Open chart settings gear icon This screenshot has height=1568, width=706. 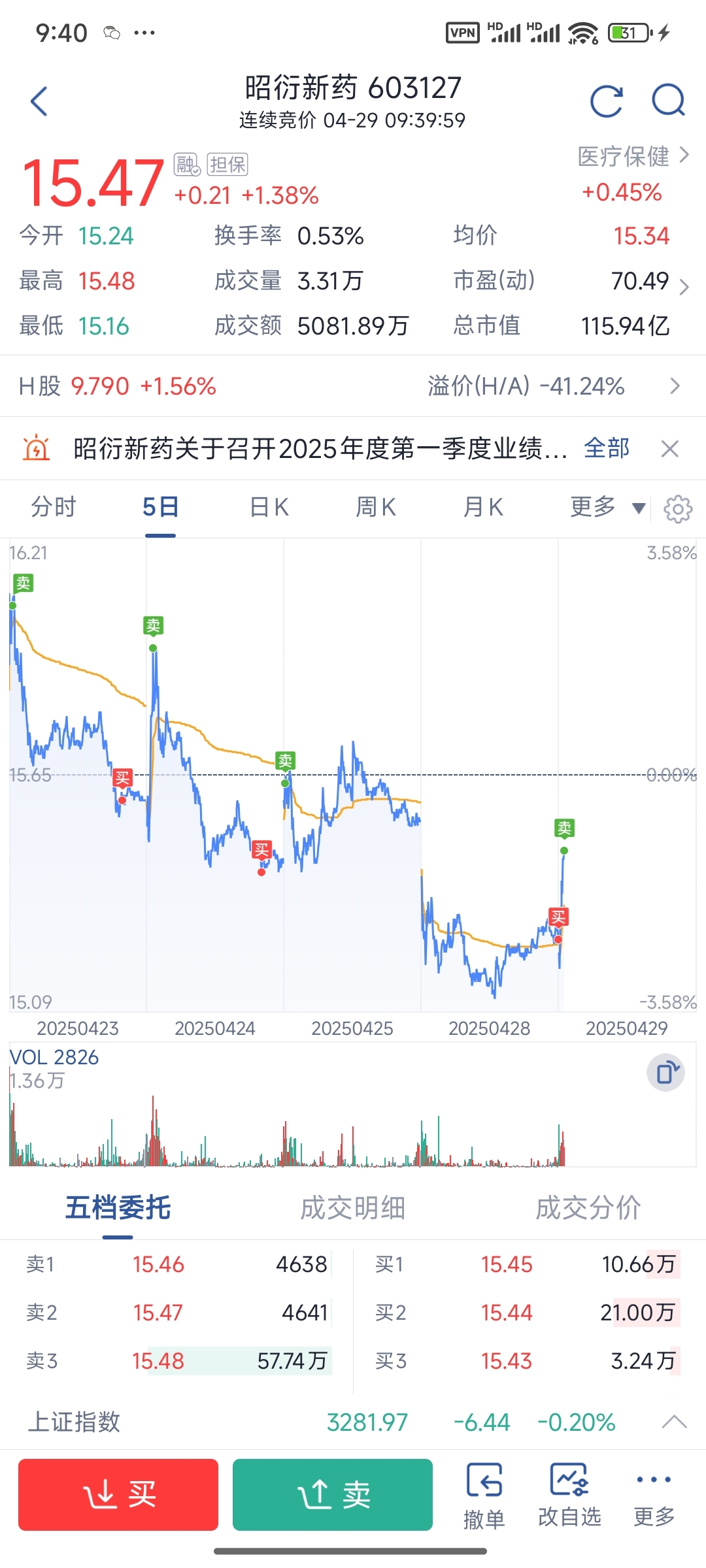[x=678, y=508]
